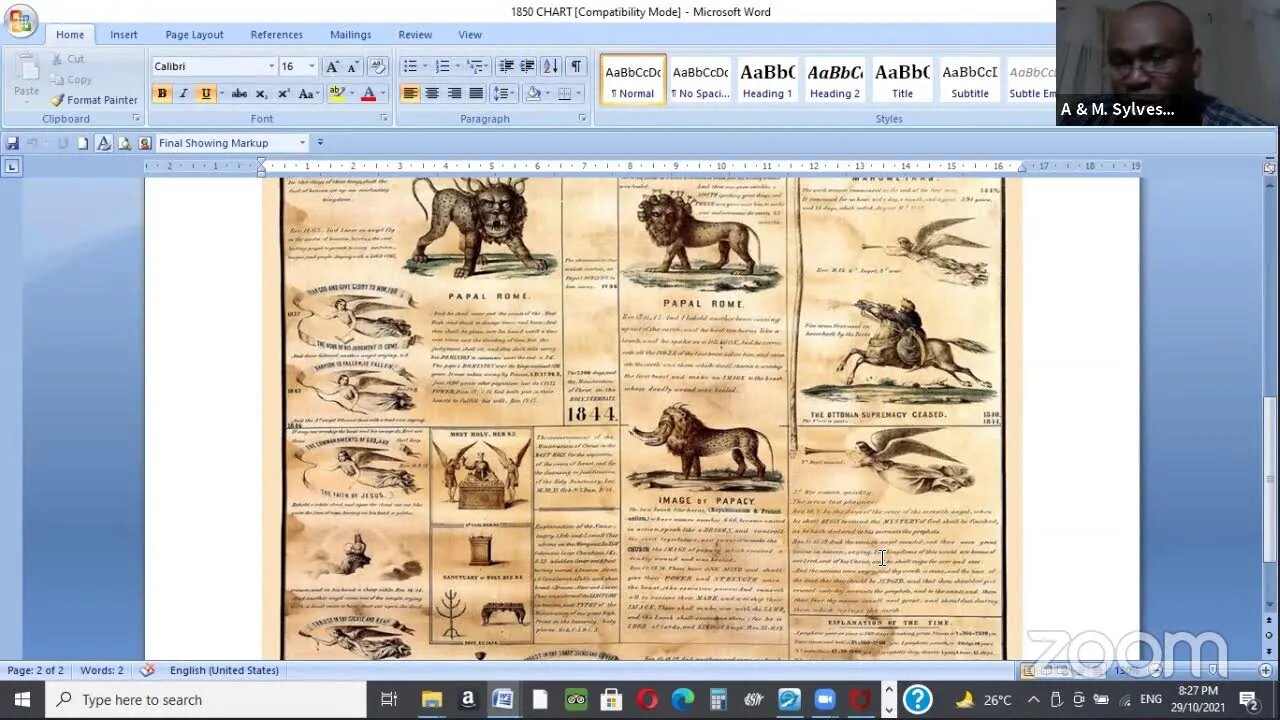Click the Sort icon
1280x720 pixels.
(550, 66)
